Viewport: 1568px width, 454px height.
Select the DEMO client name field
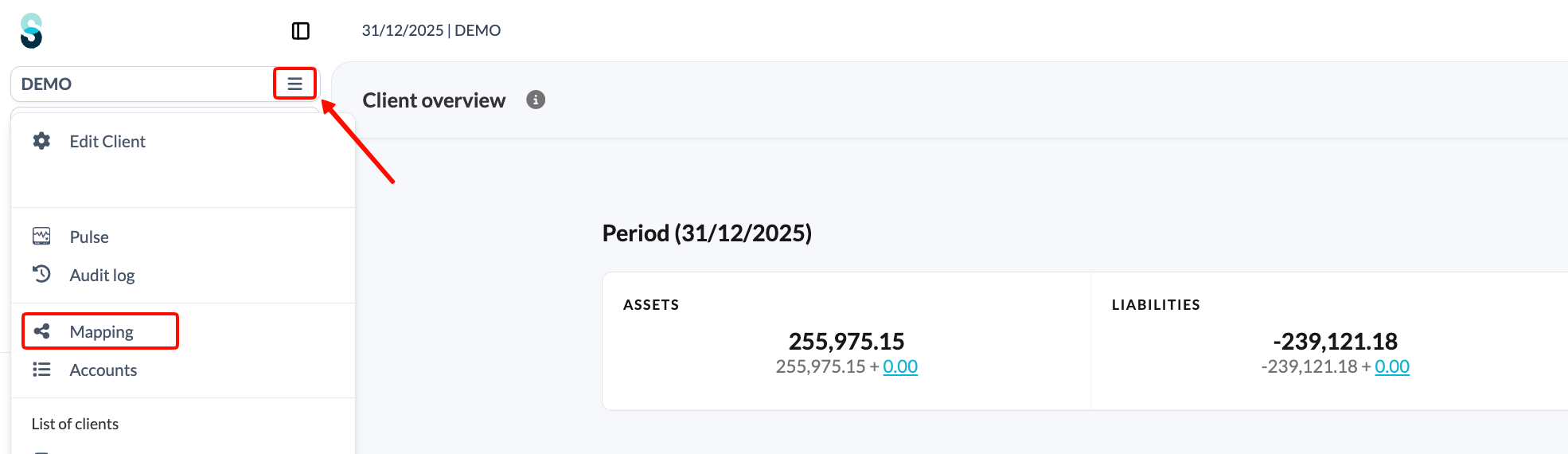(143, 84)
